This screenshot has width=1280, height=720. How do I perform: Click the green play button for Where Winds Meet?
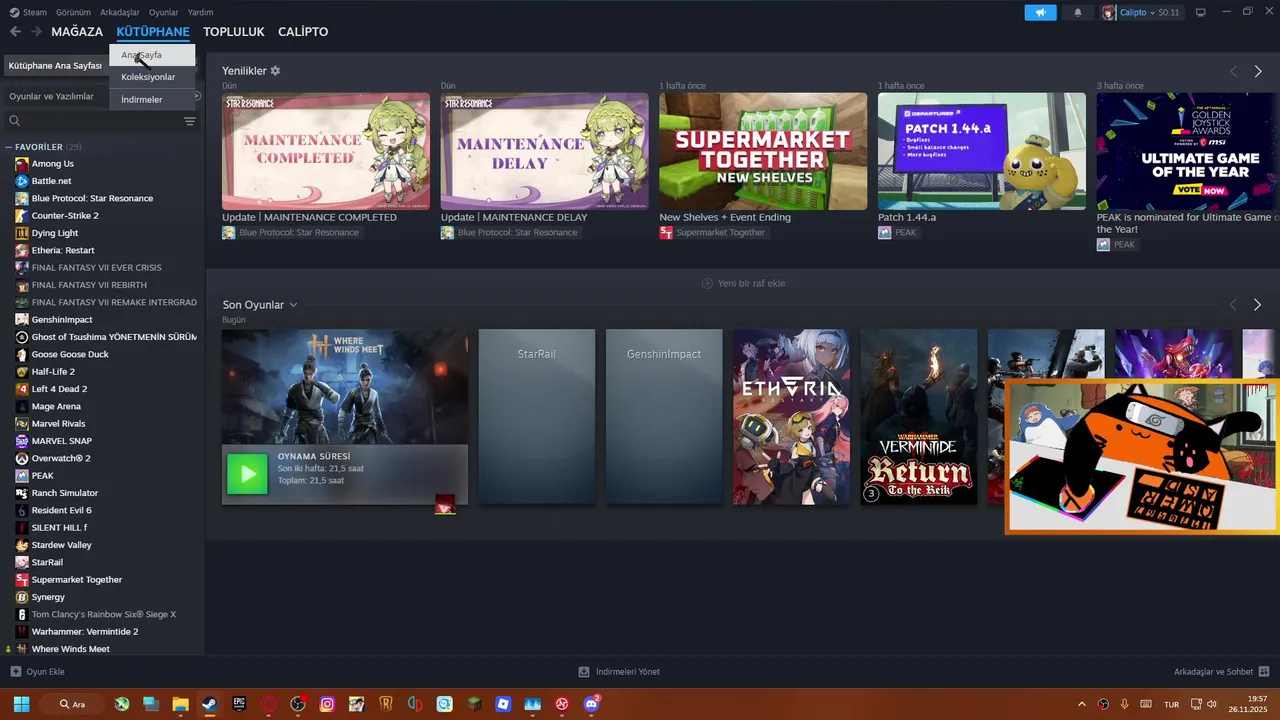coord(247,474)
